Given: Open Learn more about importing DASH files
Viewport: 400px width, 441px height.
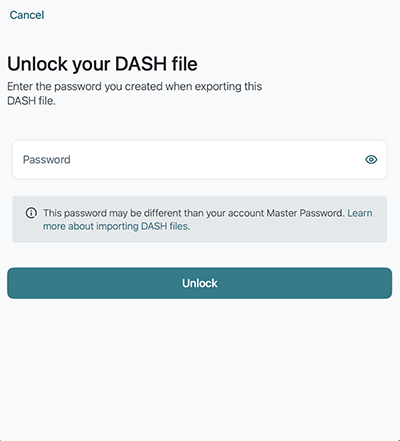Looking at the screenshot, I should 207,219.
